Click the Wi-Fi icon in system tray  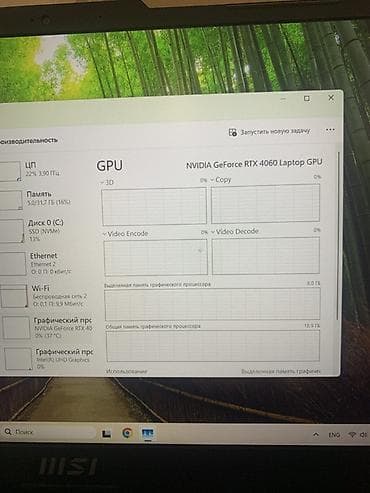coord(352,435)
